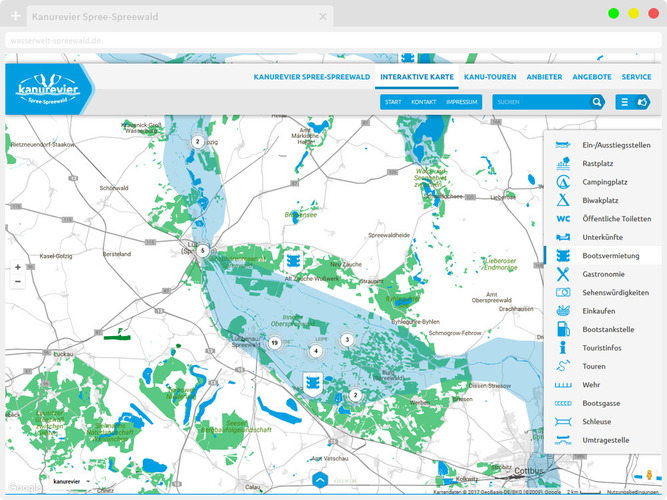Zoom in with the map plus button

(x=17, y=267)
